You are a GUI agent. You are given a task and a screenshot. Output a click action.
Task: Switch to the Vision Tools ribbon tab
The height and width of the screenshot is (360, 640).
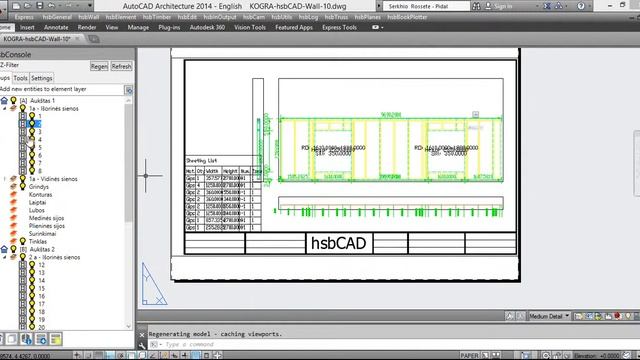coord(250,27)
